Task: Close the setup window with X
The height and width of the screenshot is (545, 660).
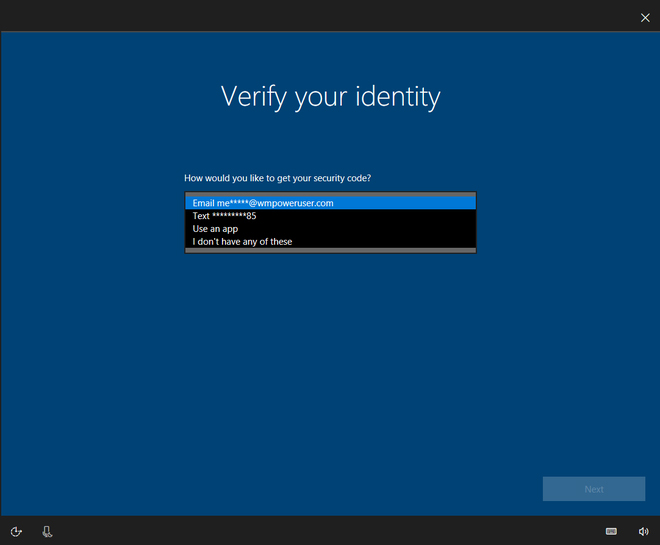Action: click(645, 16)
